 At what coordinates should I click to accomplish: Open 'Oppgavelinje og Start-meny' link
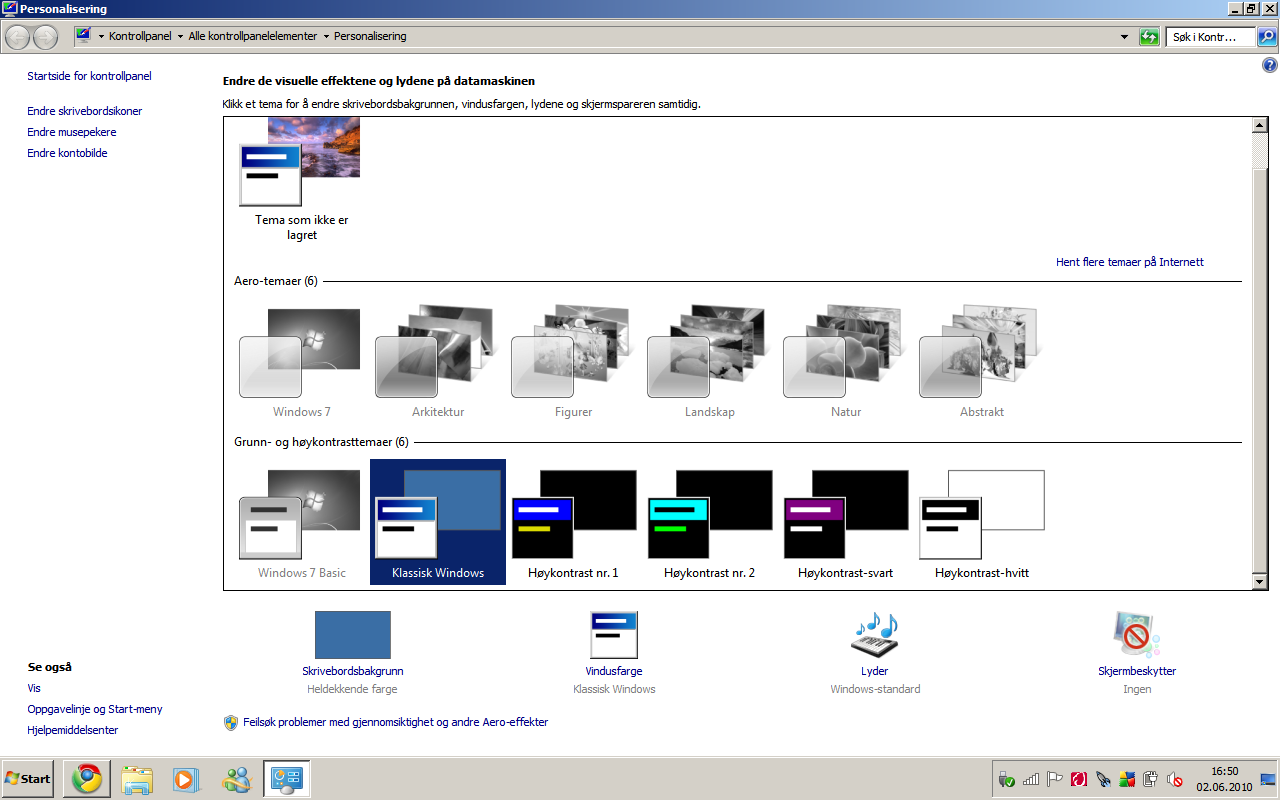pos(95,709)
